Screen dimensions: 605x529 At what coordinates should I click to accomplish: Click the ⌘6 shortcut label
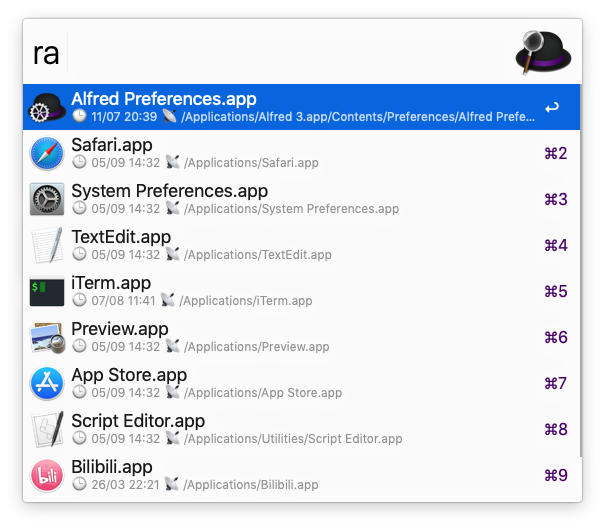click(556, 337)
